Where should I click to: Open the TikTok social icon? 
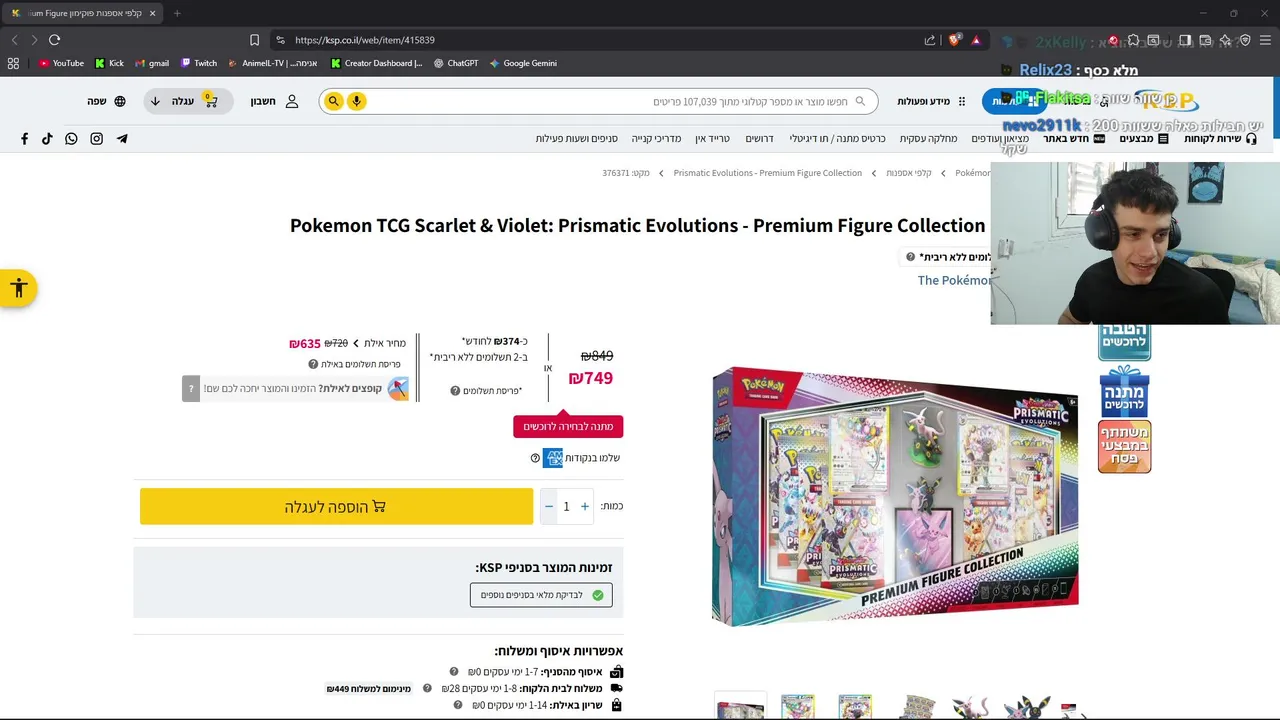pos(47,139)
